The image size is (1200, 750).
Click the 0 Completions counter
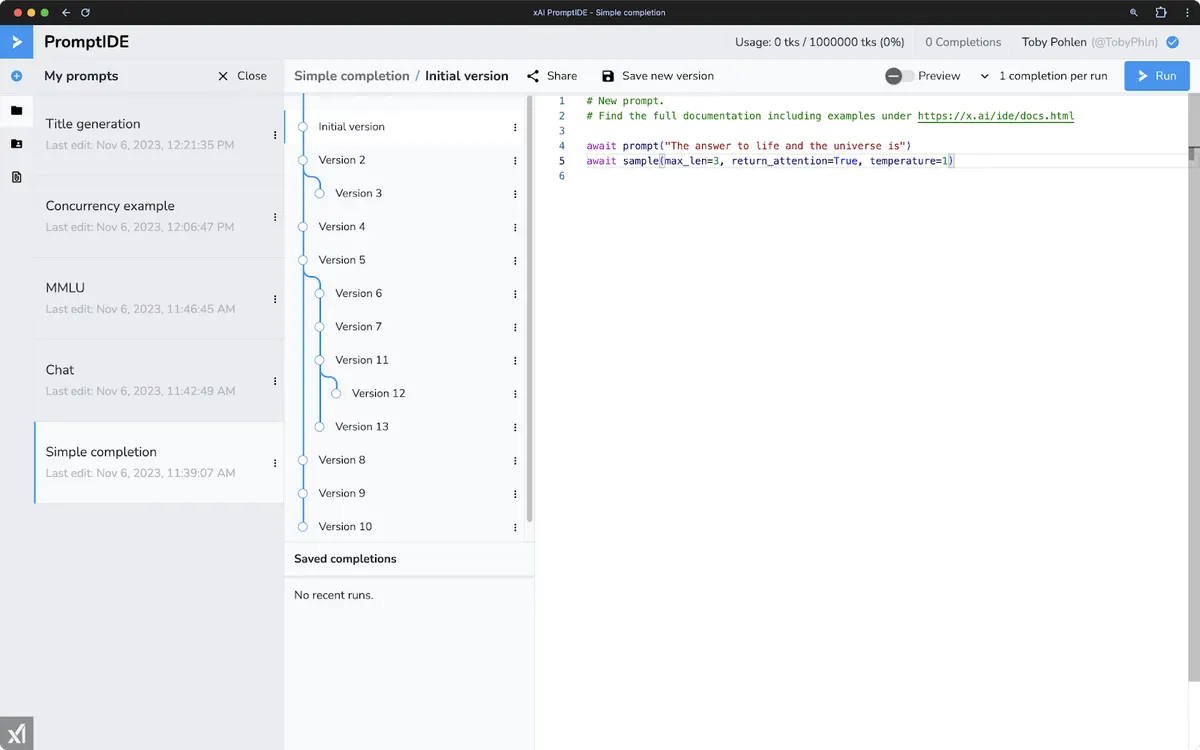point(963,42)
